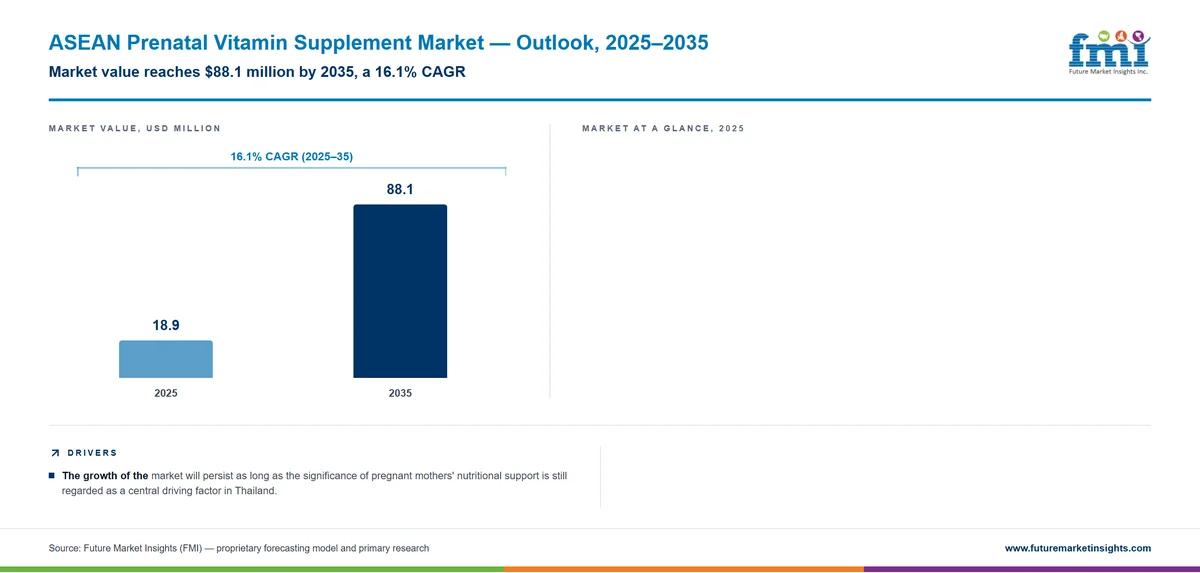This screenshot has height=573, width=1200.
Task: Select the 2035 dark navy bar
Action: 400,291
